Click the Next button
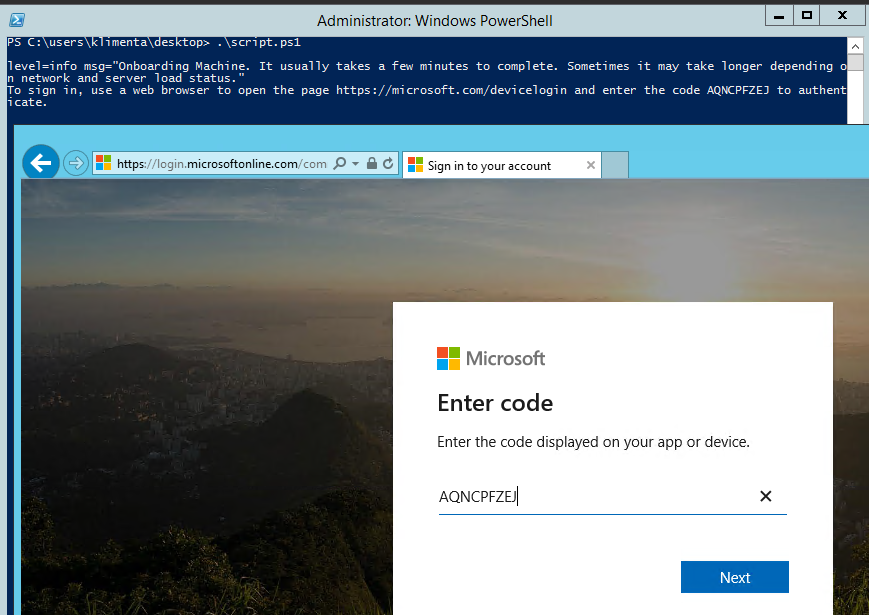Screen dimensions: 869x615 [x=734, y=577]
